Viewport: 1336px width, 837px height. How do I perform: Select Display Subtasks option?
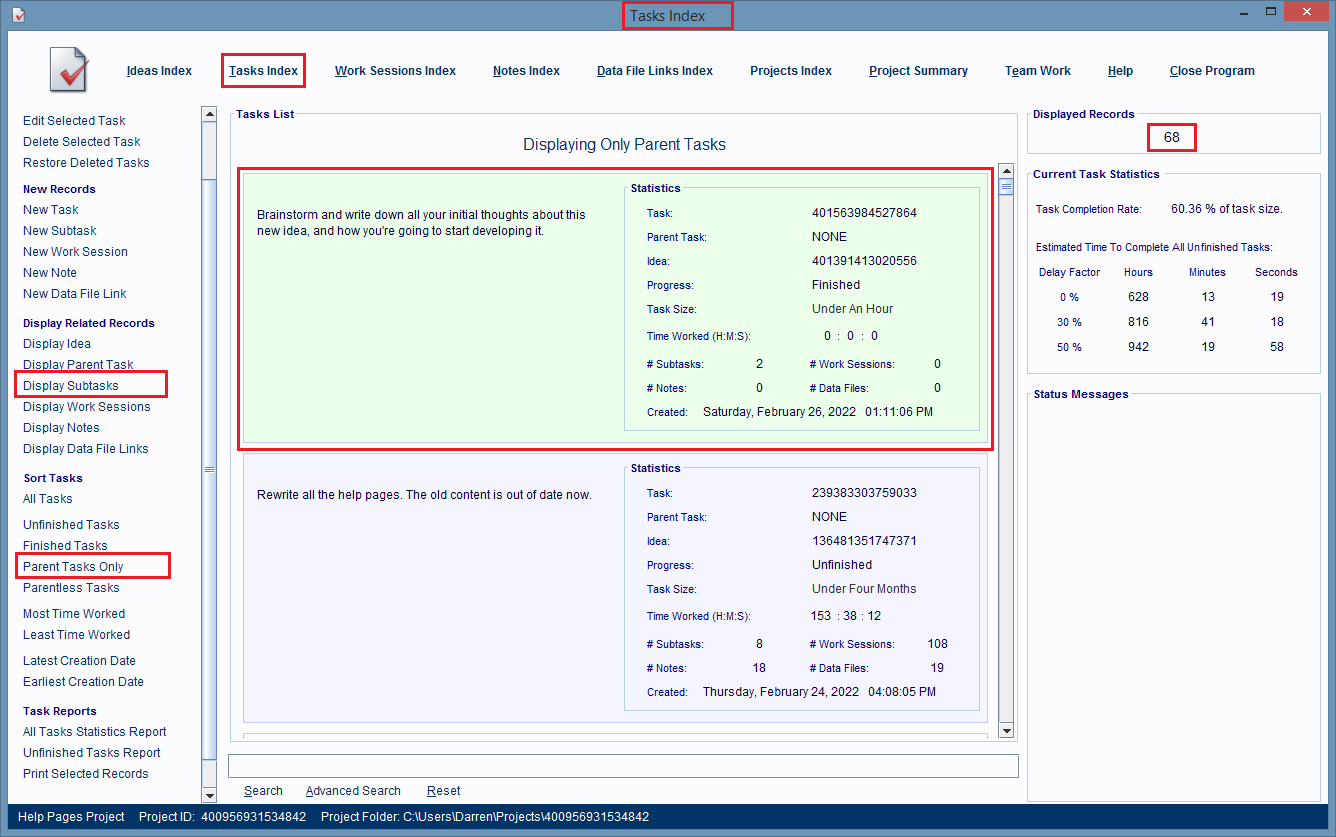click(71, 386)
